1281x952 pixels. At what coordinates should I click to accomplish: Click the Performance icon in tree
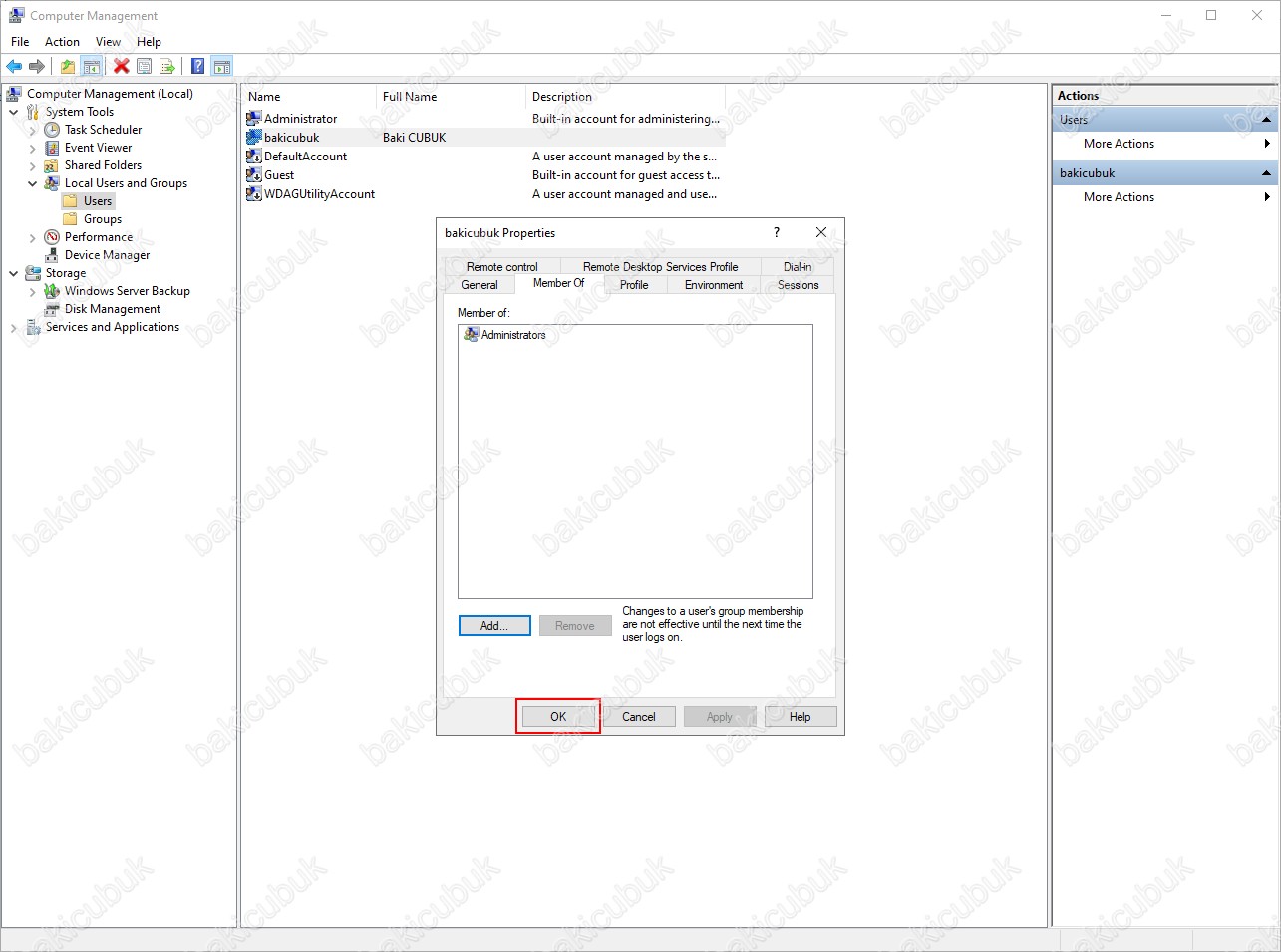click(x=52, y=237)
